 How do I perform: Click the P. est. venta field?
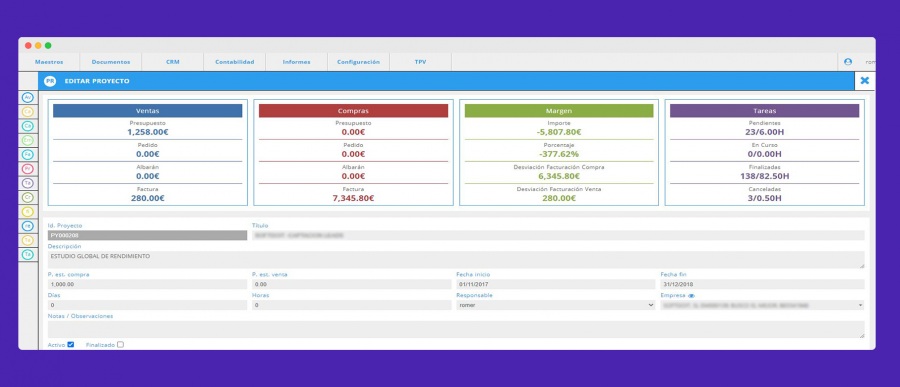pos(352,284)
